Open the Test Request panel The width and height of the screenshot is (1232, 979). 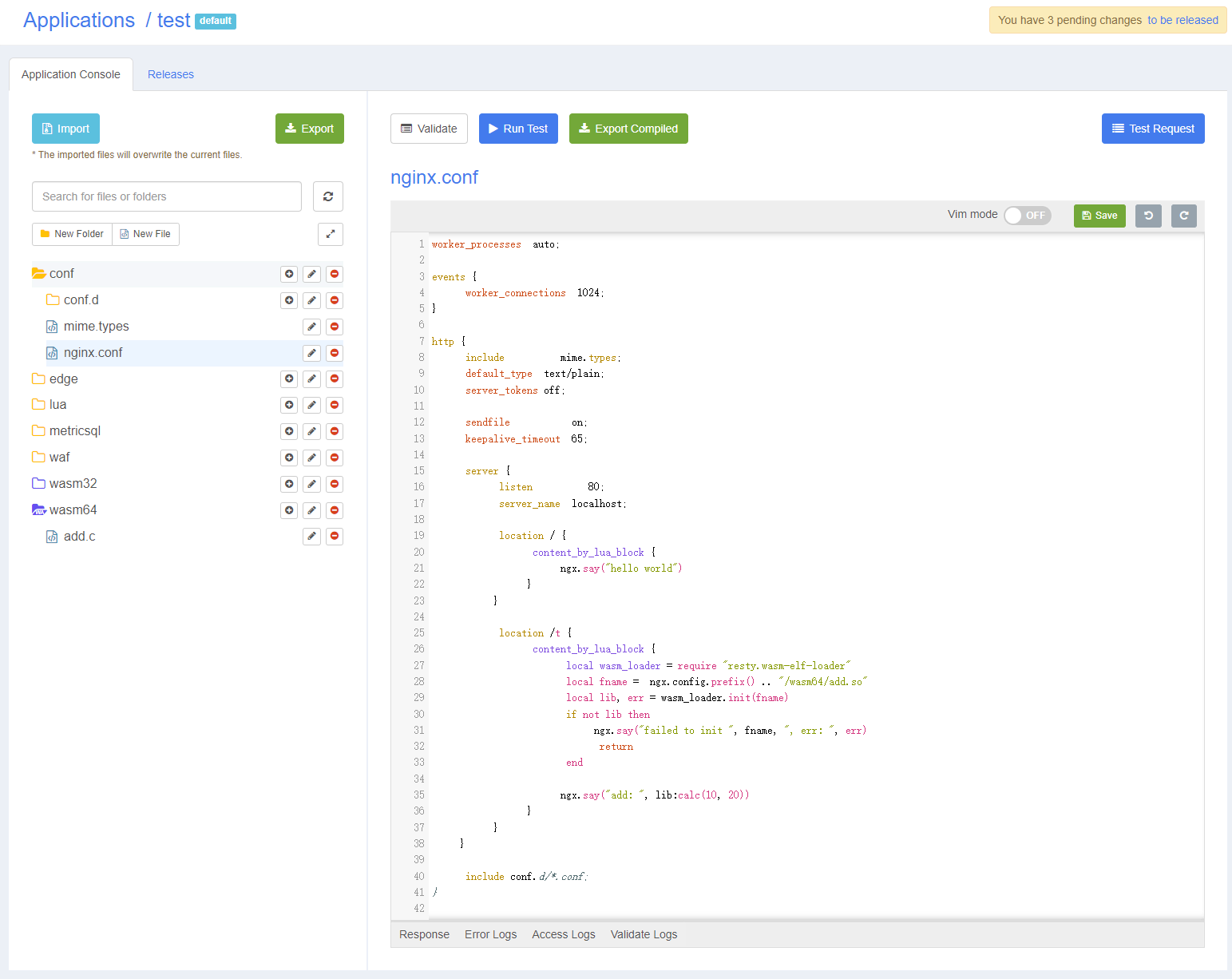1153,129
